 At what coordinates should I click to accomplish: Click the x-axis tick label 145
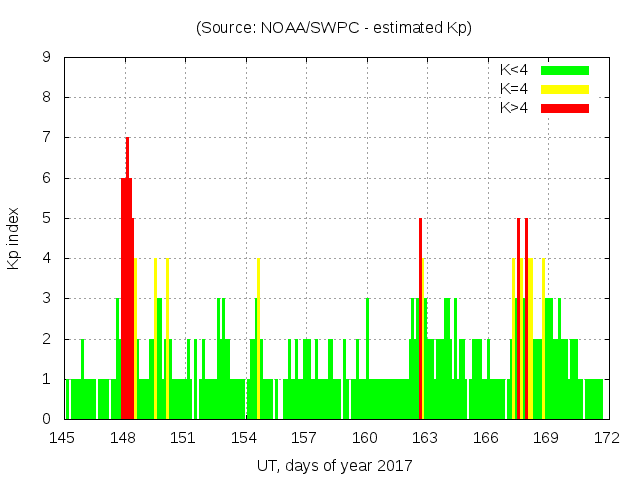click(63, 438)
